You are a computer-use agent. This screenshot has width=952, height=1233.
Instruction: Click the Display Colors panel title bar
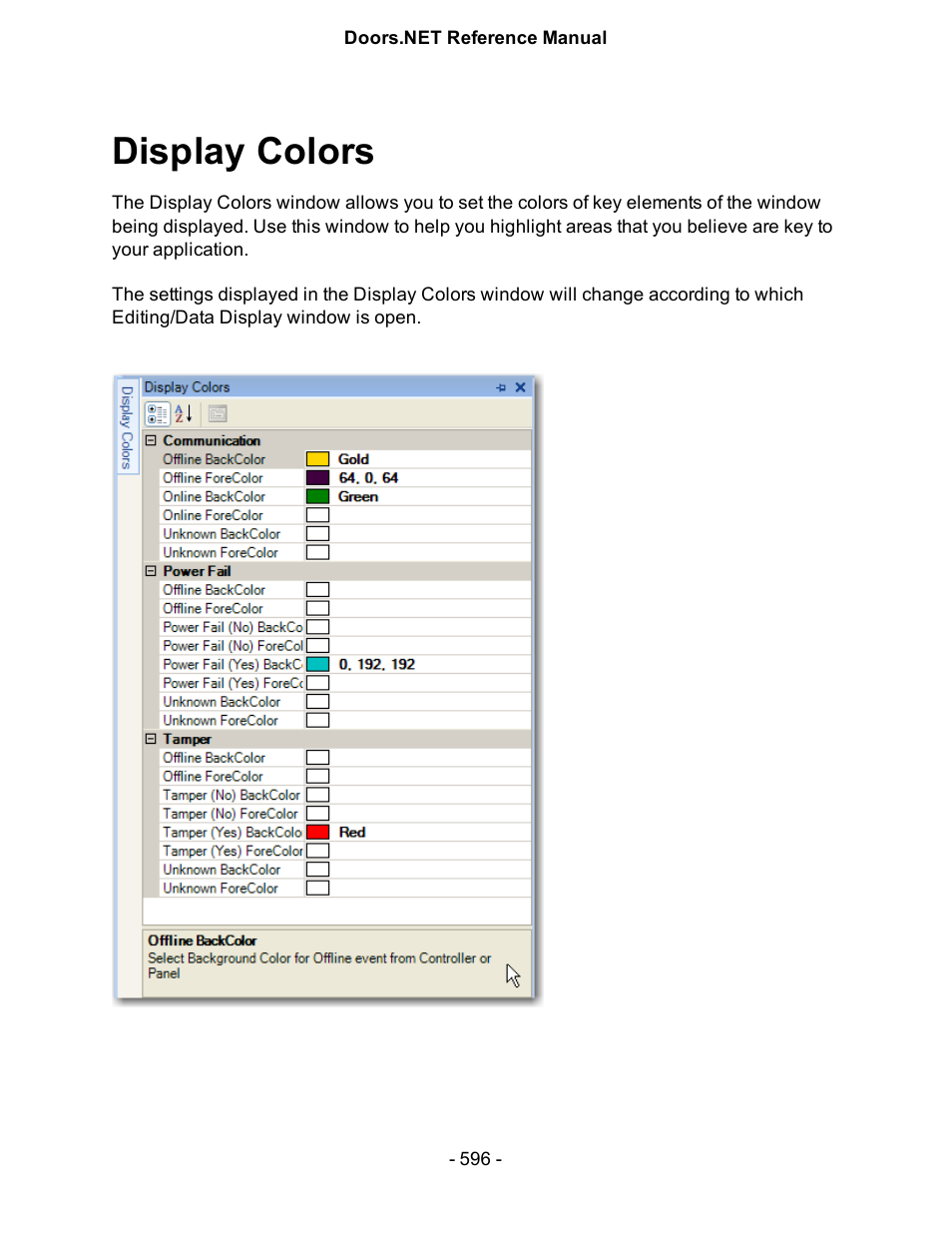[x=336, y=387]
